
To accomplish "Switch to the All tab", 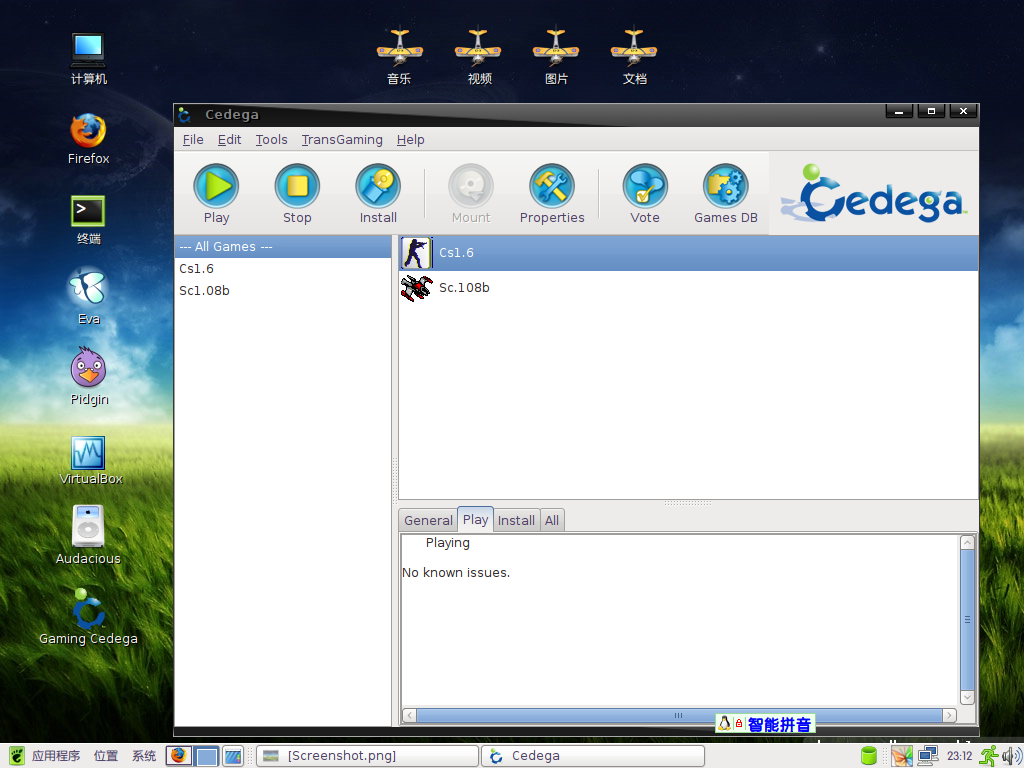I will point(552,520).
